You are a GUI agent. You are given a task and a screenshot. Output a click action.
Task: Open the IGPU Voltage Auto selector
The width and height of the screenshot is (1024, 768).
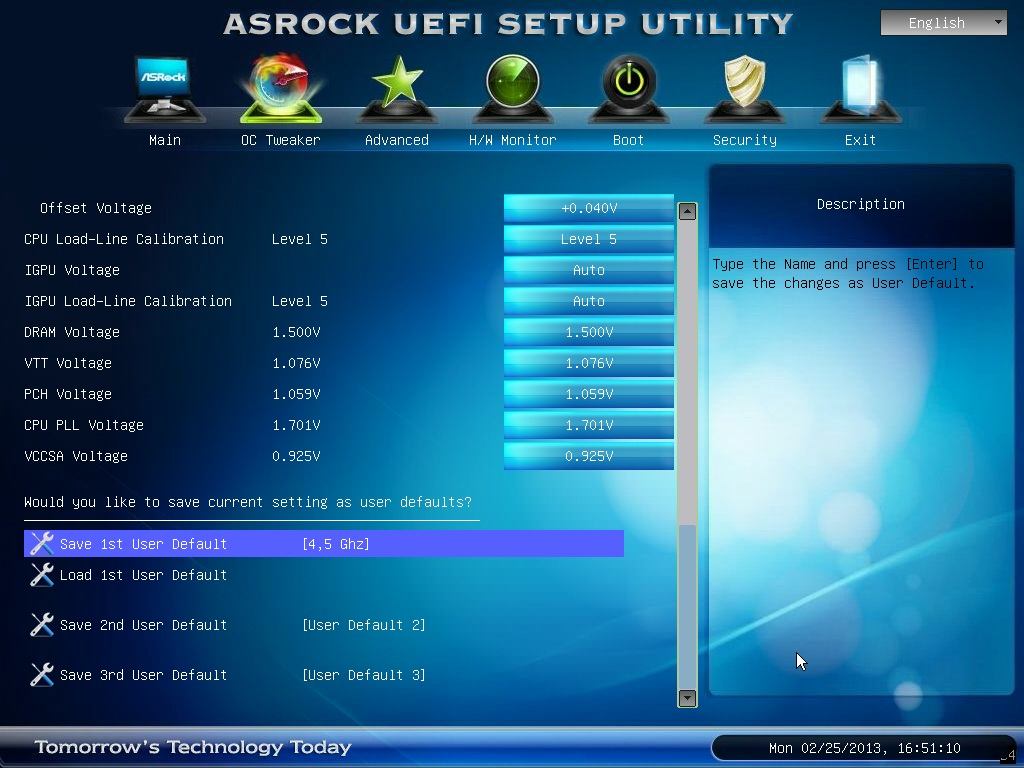pos(589,270)
